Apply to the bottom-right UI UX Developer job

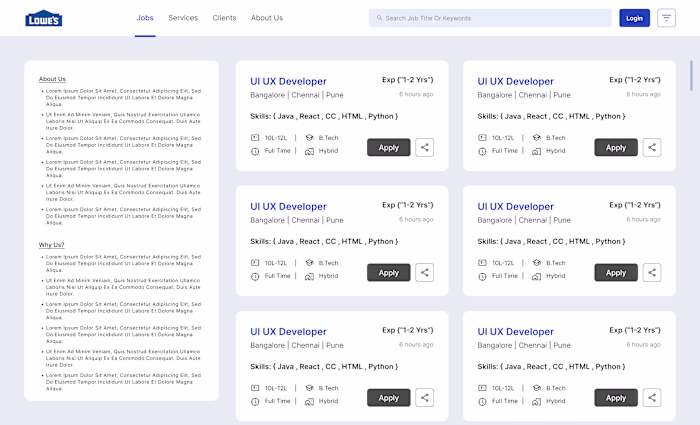coord(616,397)
